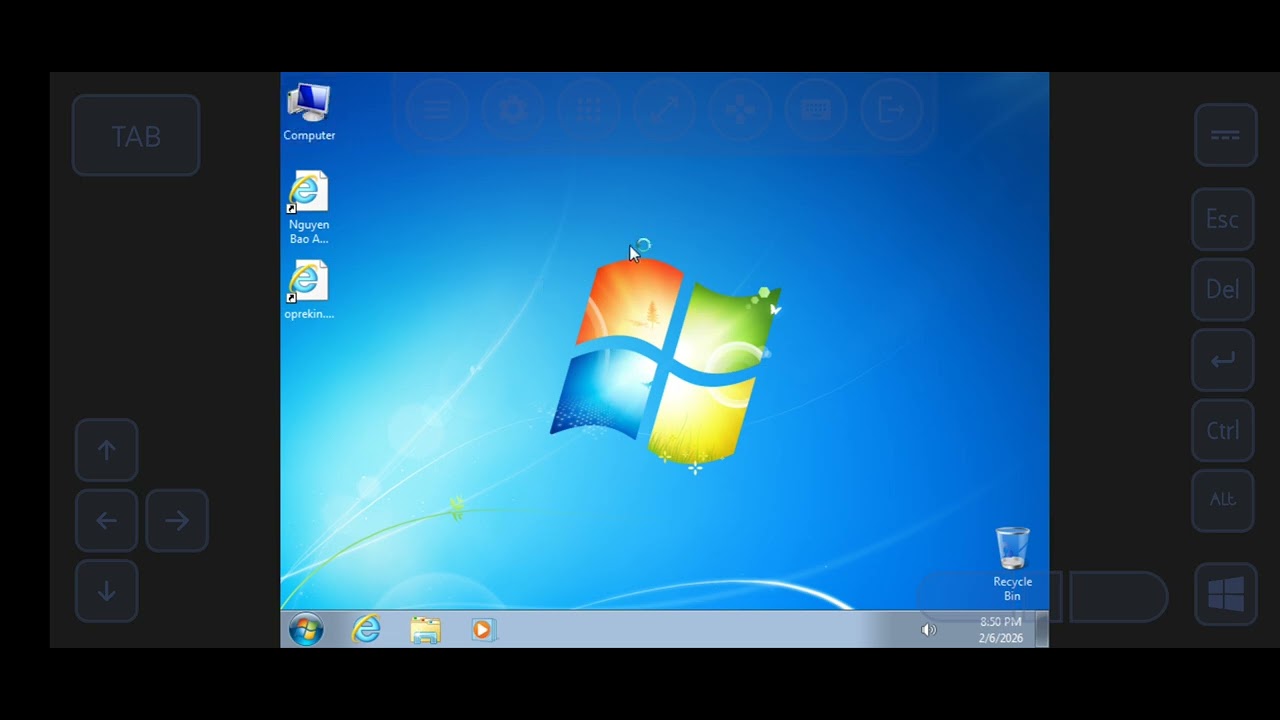Tap the right mouse button overlay

pyautogui.click(x=1118, y=598)
